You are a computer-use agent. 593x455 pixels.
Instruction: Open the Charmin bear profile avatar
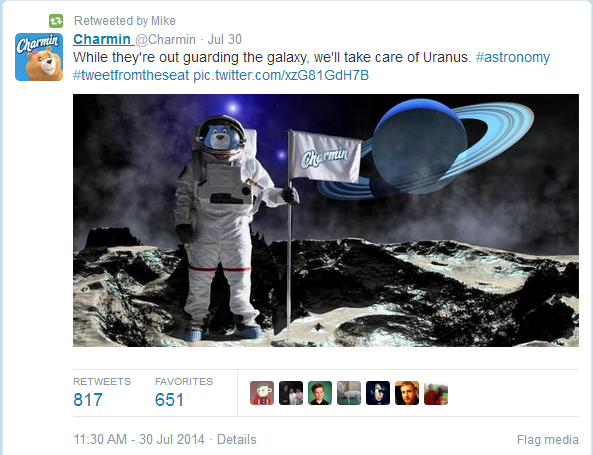tap(39, 57)
